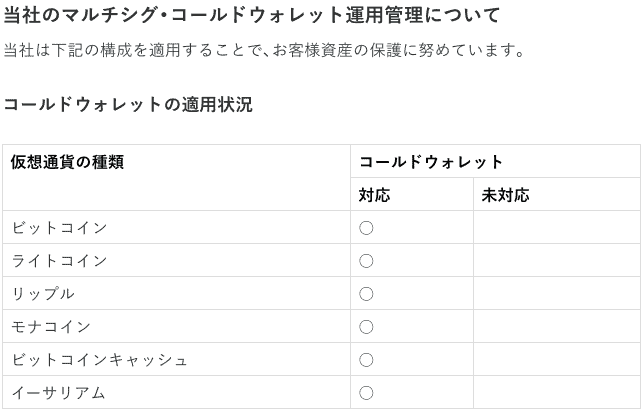Select the ライトコイン currency name cell
This screenshot has height=412, width=643.
(x=176, y=260)
